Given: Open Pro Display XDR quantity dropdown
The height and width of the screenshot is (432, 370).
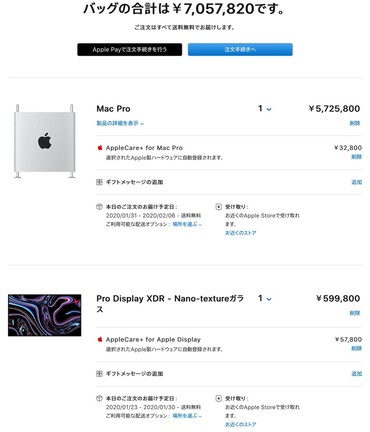Looking at the screenshot, I should point(265,298).
